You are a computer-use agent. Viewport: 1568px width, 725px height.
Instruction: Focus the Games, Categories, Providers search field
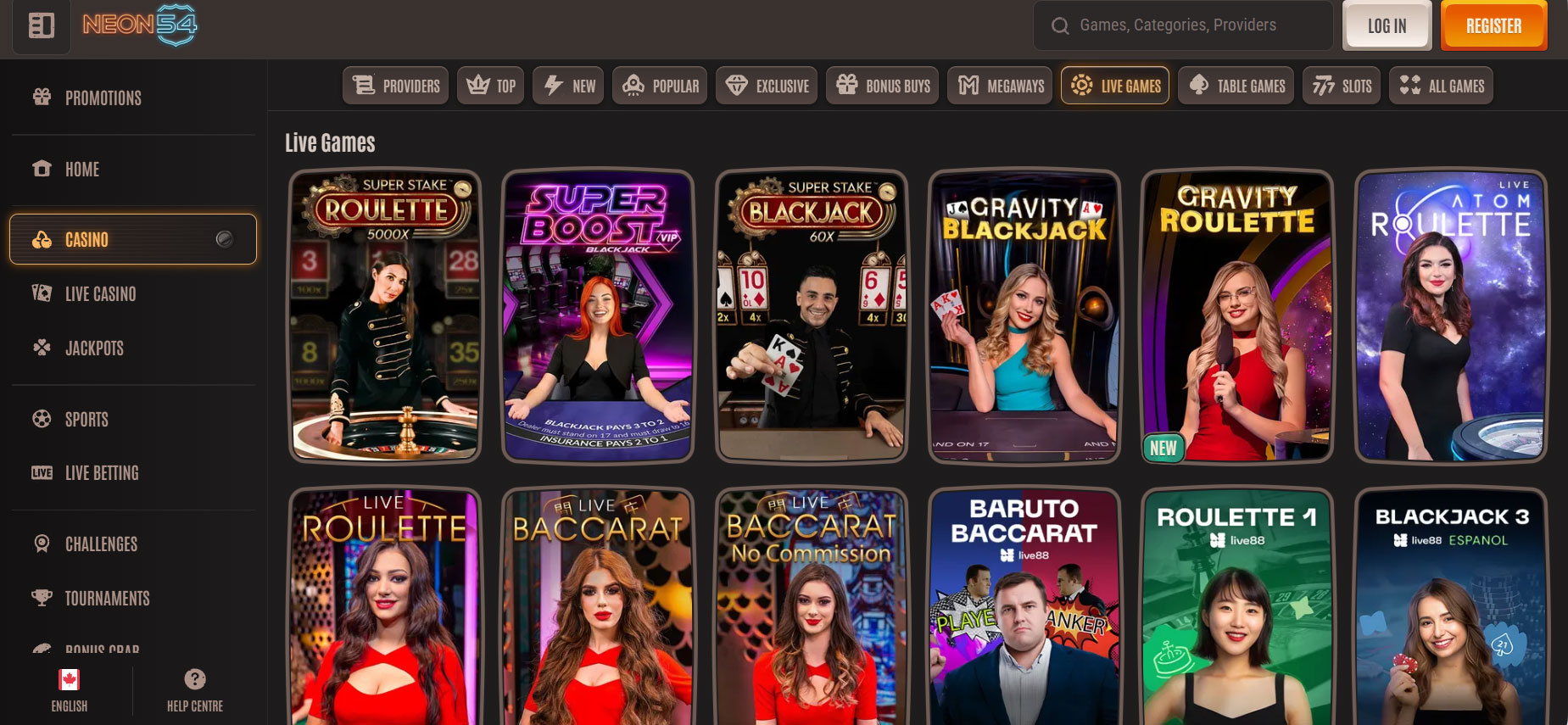point(1184,25)
